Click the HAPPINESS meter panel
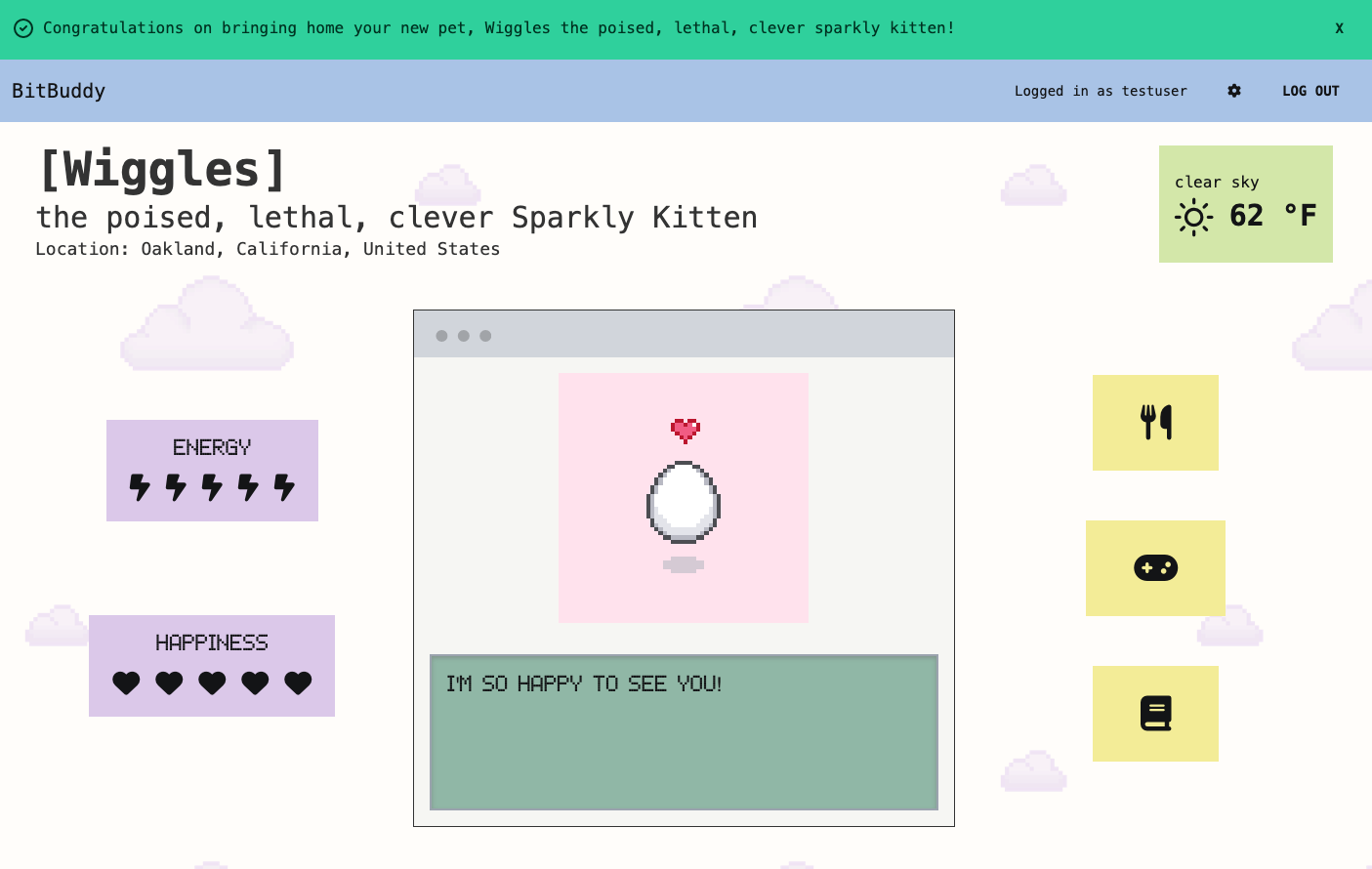Image resolution: width=1372 pixels, height=869 pixels. point(212,665)
